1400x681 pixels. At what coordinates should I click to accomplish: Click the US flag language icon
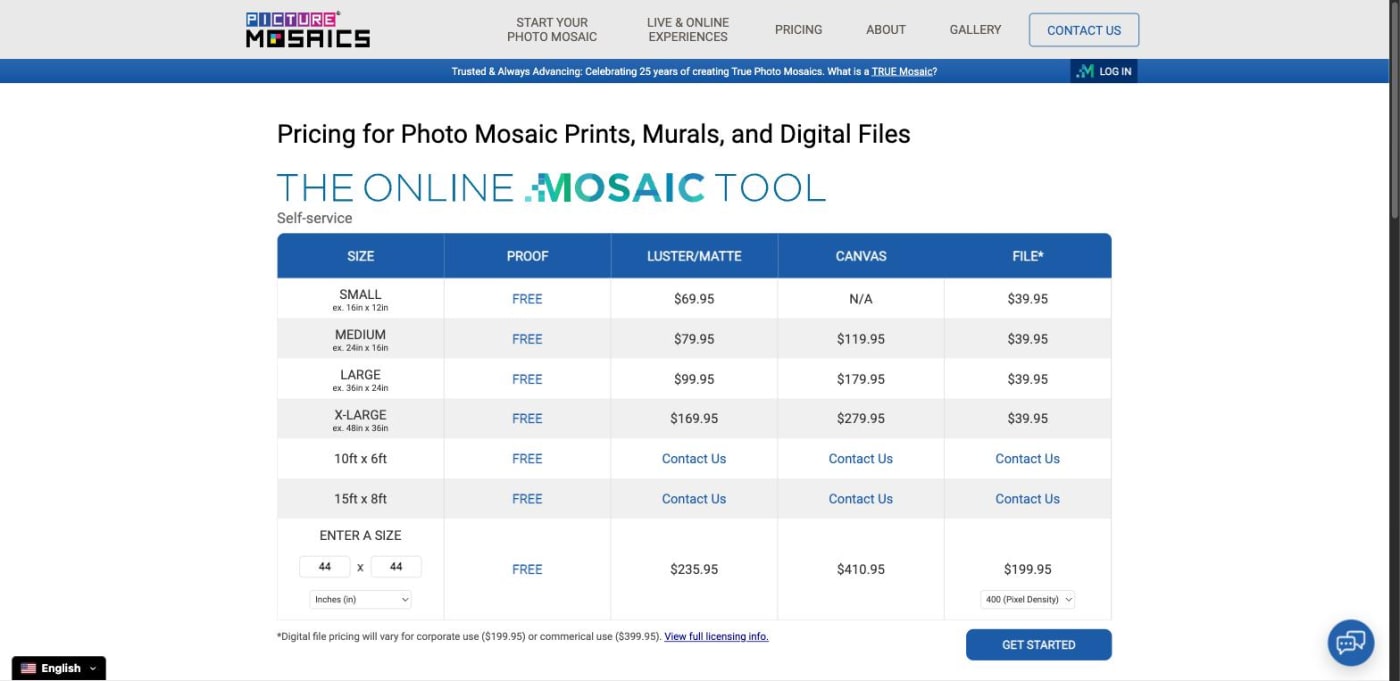[x=28, y=668]
